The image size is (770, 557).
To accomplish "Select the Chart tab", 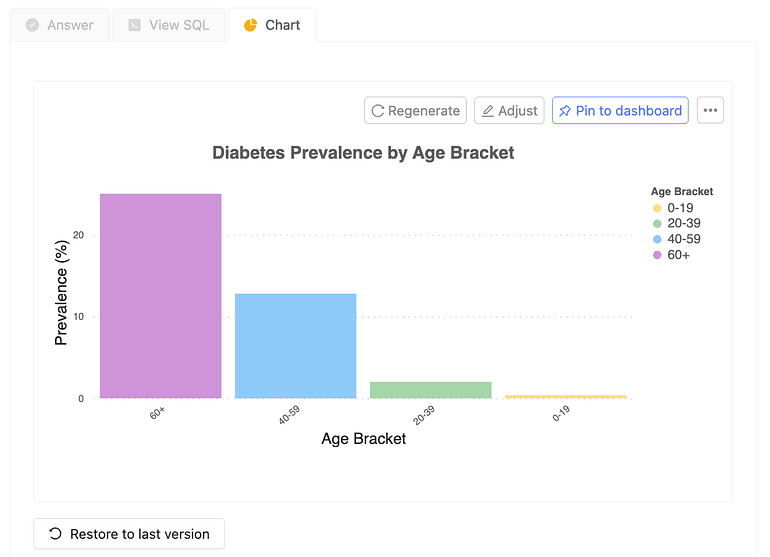I will point(272,25).
